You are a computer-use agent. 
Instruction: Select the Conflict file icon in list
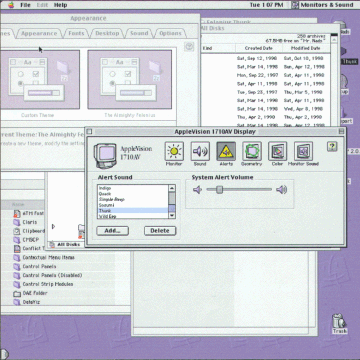click(17, 249)
